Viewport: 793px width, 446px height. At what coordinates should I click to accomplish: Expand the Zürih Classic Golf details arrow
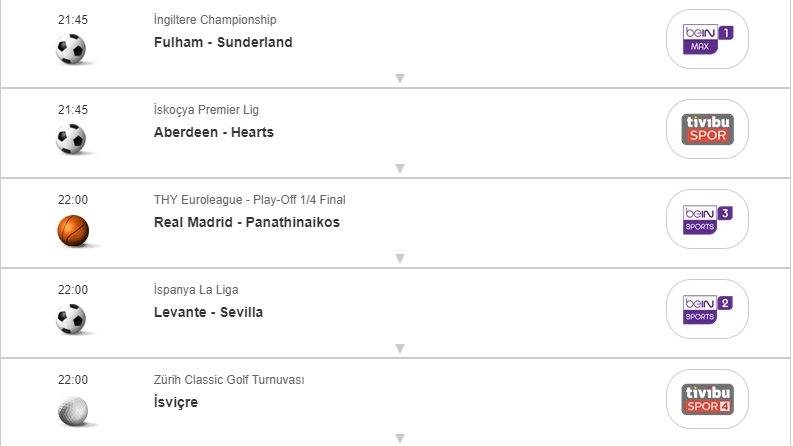pyautogui.click(x=399, y=438)
